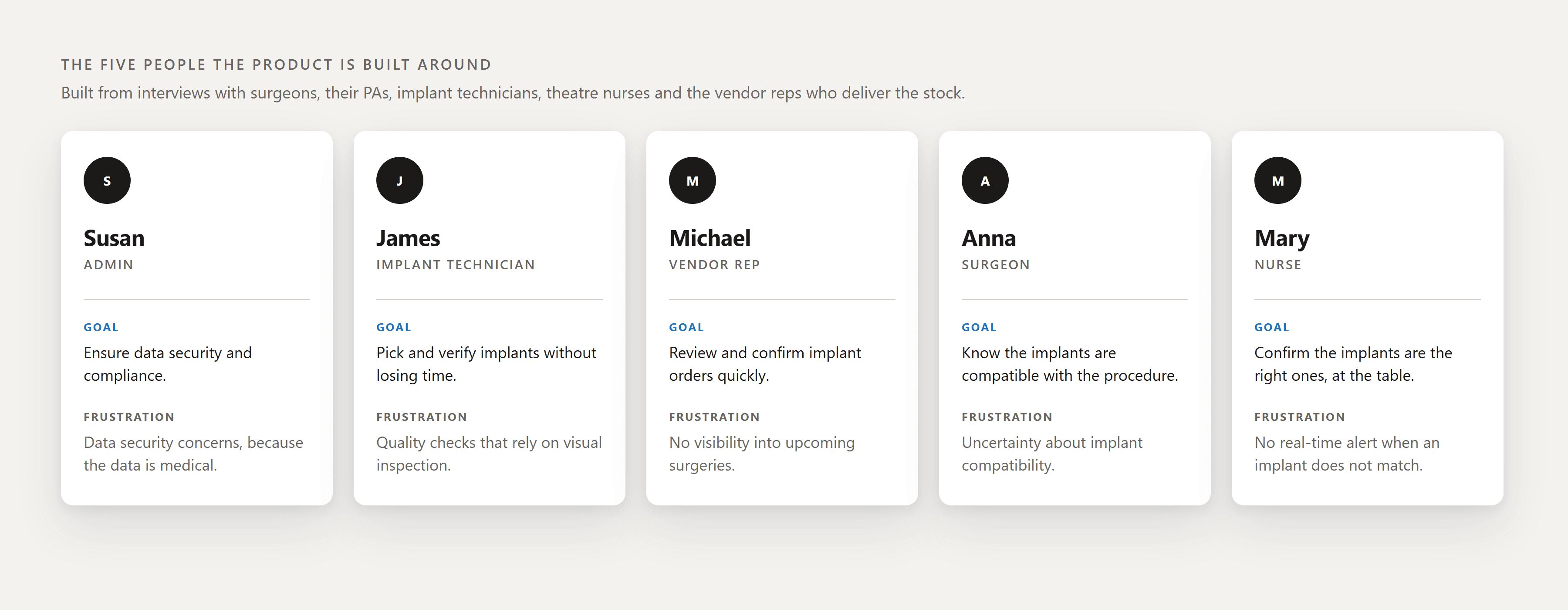Select the name 'James' heading
This screenshot has height=610, width=1568.
[x=408, y=238]
